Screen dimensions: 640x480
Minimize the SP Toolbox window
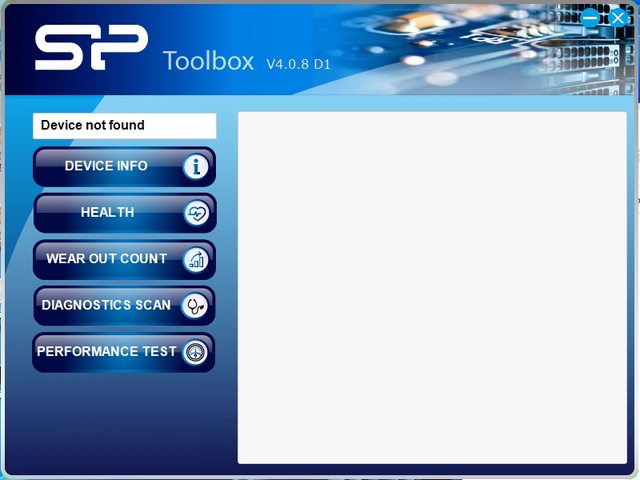[590, 18]
